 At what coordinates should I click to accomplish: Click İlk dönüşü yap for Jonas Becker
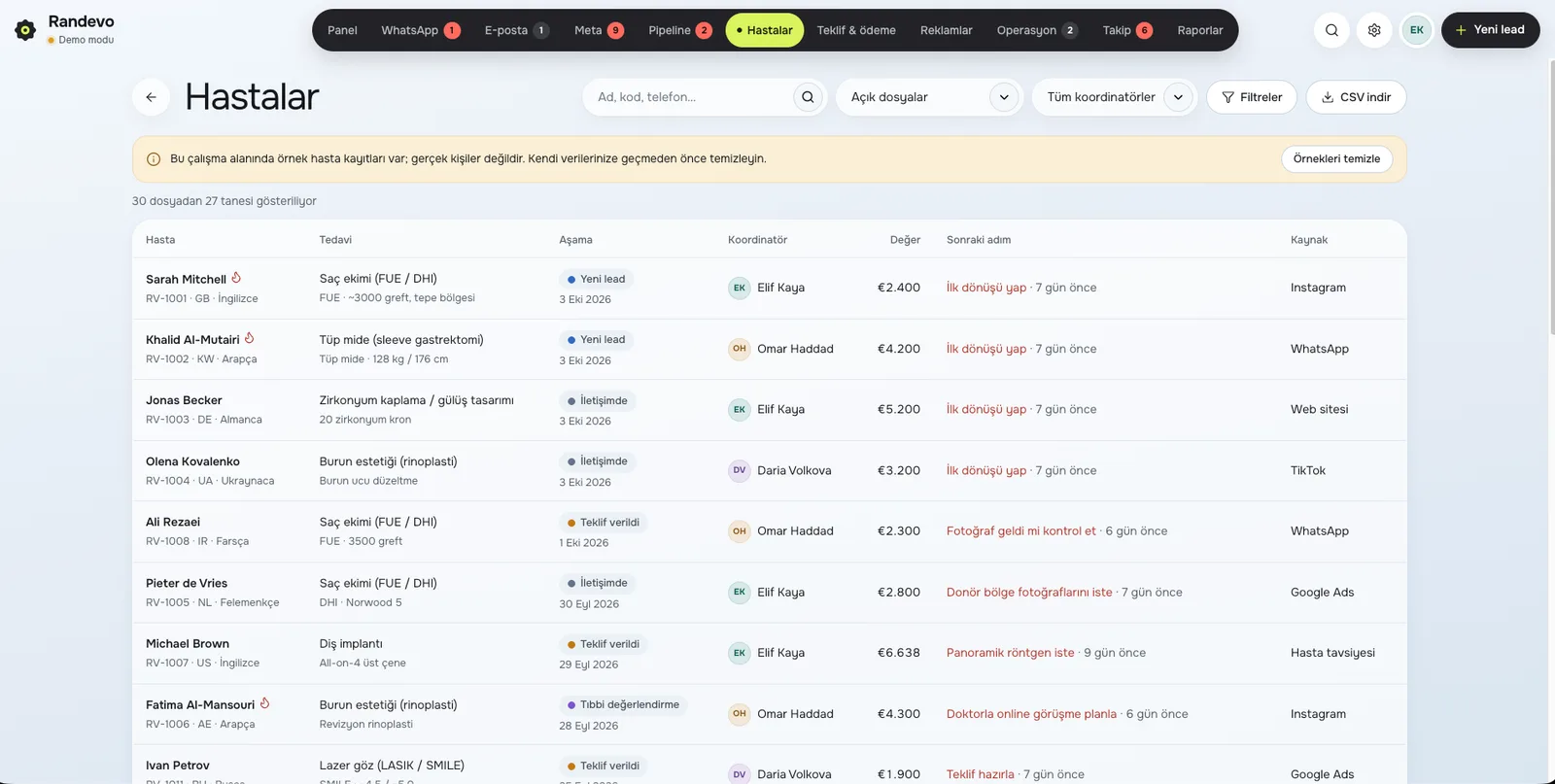pyautogui.click(x=986, y=410)
